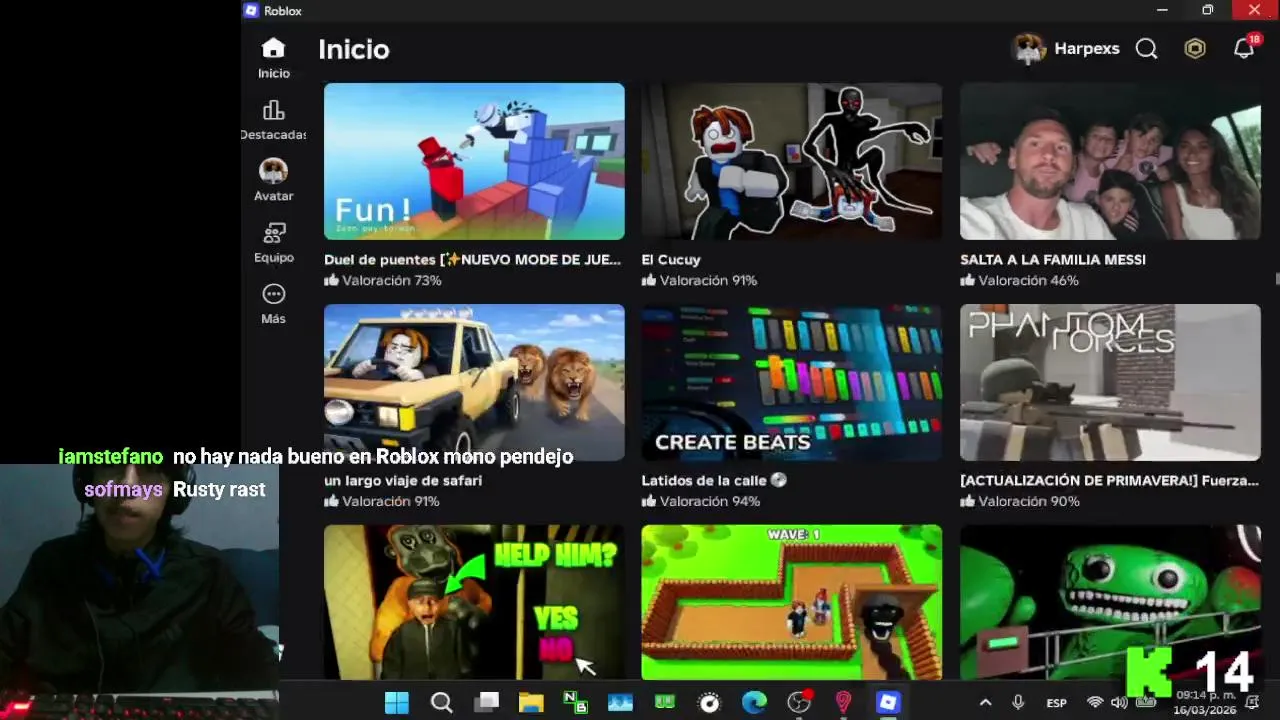Click 'SALTA A LA FAMILIA MESSI' title text
The image size is (1280, 720).
1053,260
